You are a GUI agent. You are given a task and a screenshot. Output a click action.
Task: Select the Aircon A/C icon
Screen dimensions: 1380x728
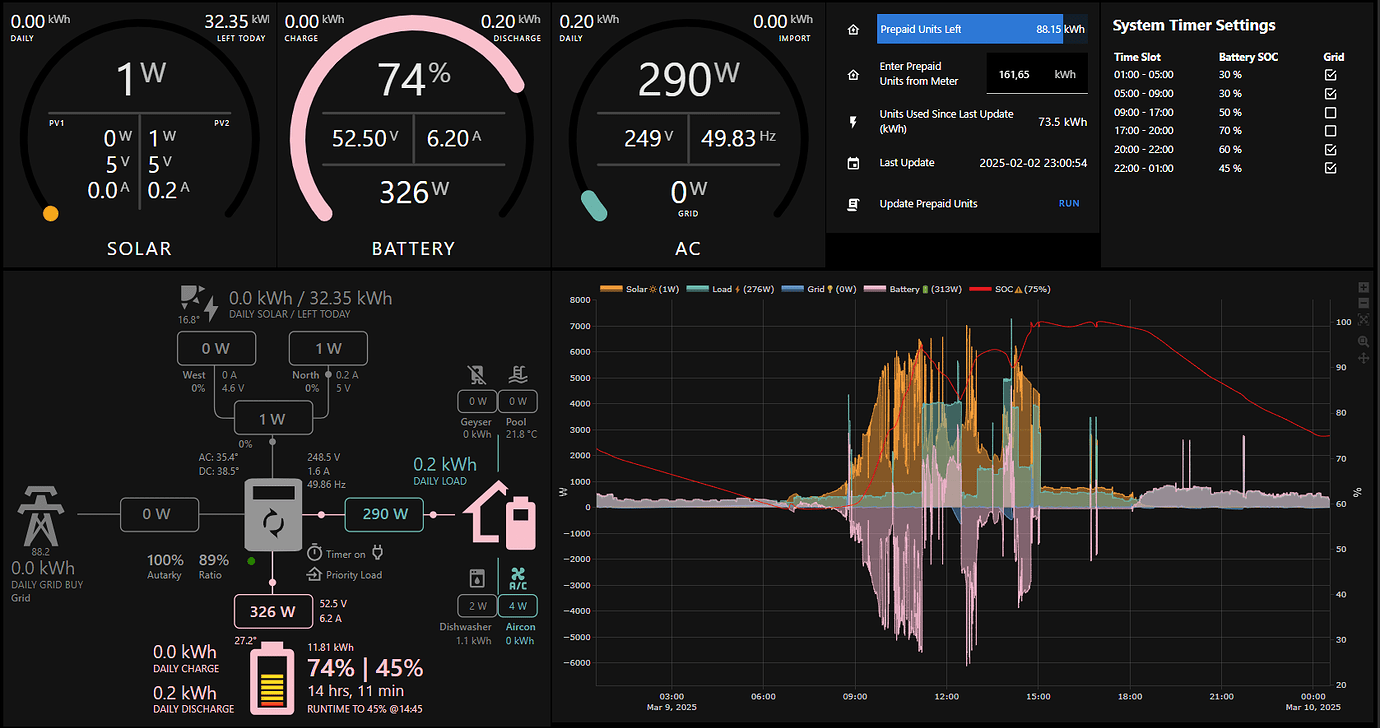click(x=518, y=578)
